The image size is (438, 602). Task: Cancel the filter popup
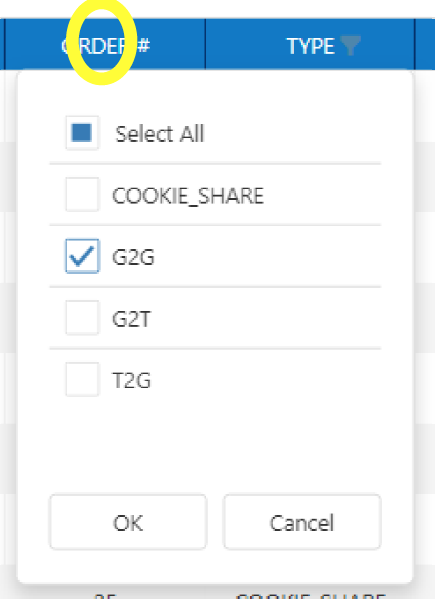point(302,522)
